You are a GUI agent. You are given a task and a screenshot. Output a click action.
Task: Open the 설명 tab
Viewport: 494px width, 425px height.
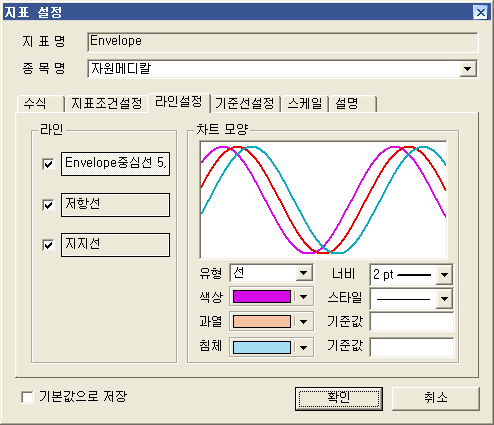[353, 103]
